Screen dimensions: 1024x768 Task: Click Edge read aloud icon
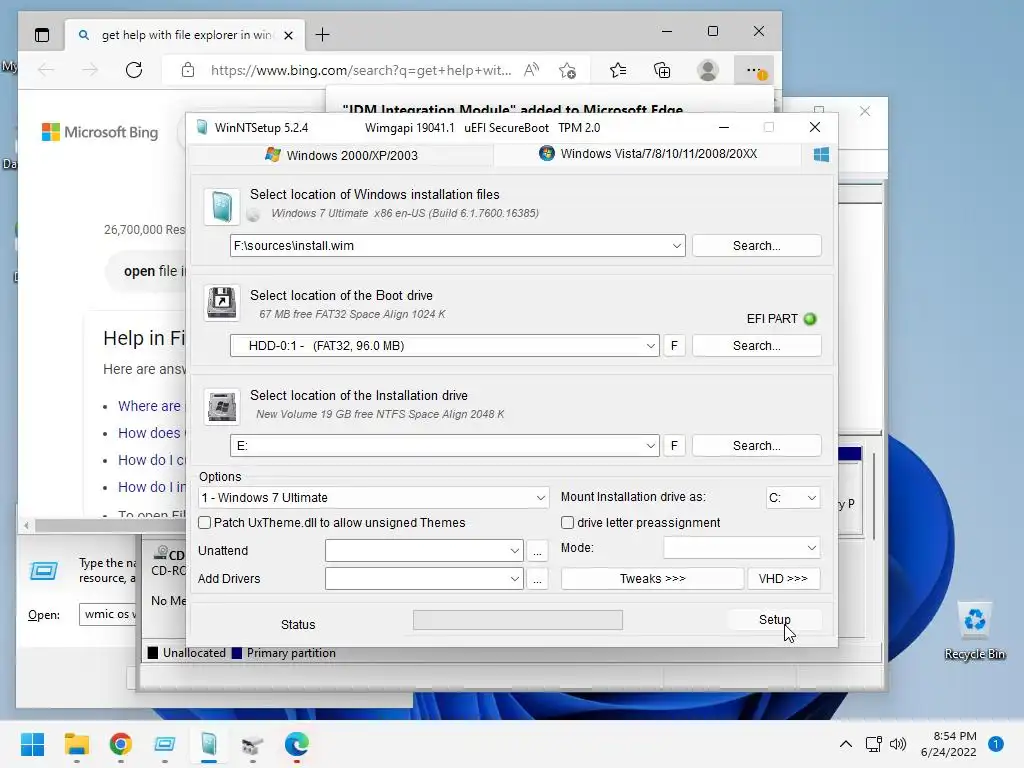[532, 70]
